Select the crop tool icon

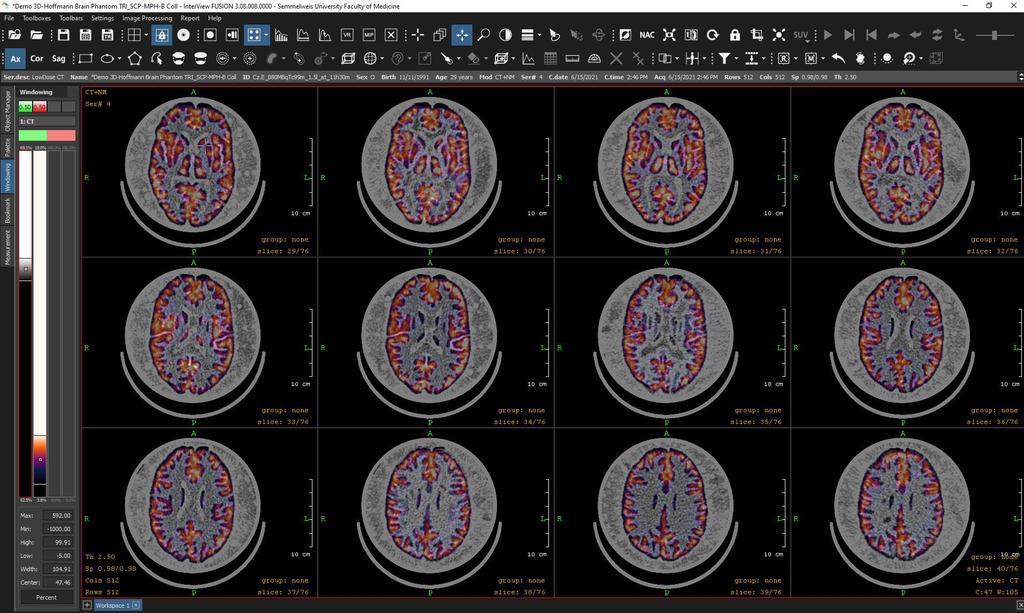pyautogui.click(x=757, y=35)
